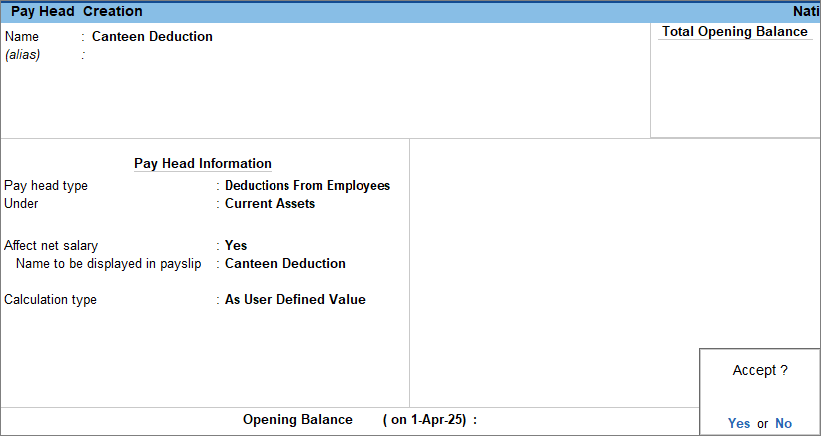Click the Pay head type label
The height and width of the screenshot is (436, 821).
coord(46,186)
